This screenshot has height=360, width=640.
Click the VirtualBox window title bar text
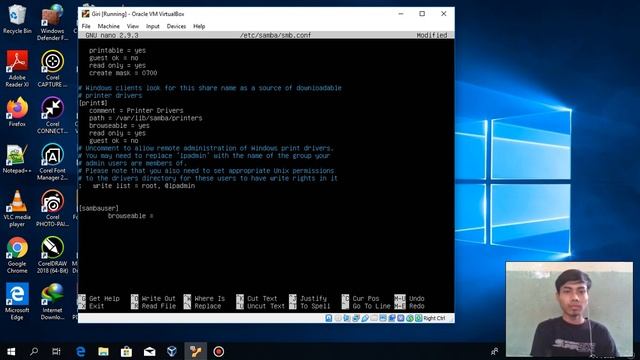pyautogui.click(x=138, y=14)
